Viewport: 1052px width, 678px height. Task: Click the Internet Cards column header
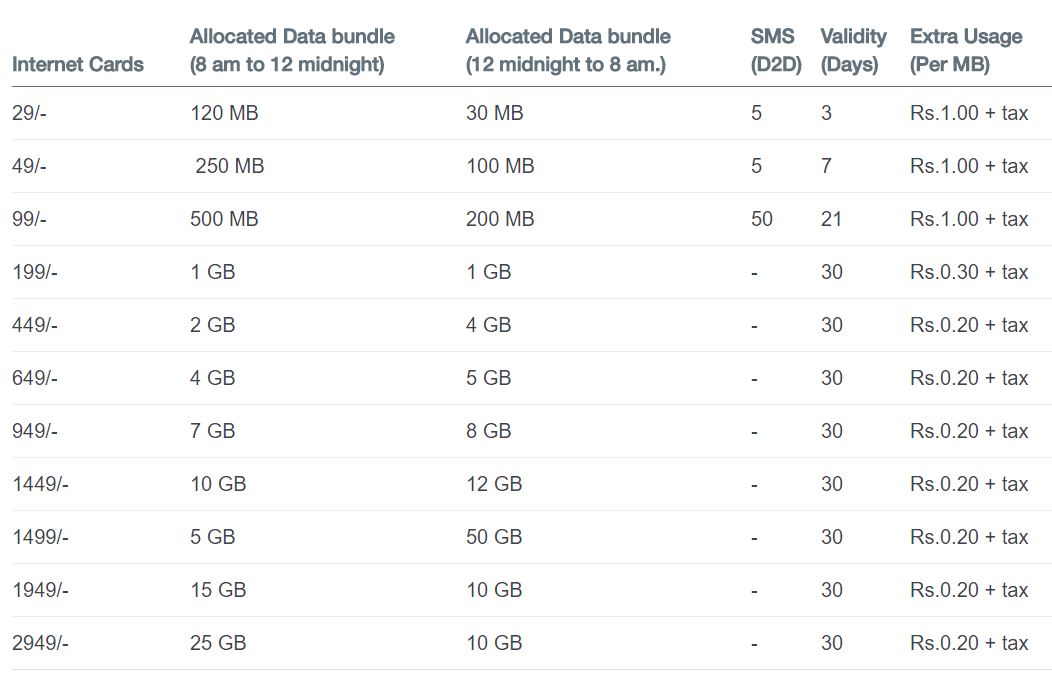point(78,64)
